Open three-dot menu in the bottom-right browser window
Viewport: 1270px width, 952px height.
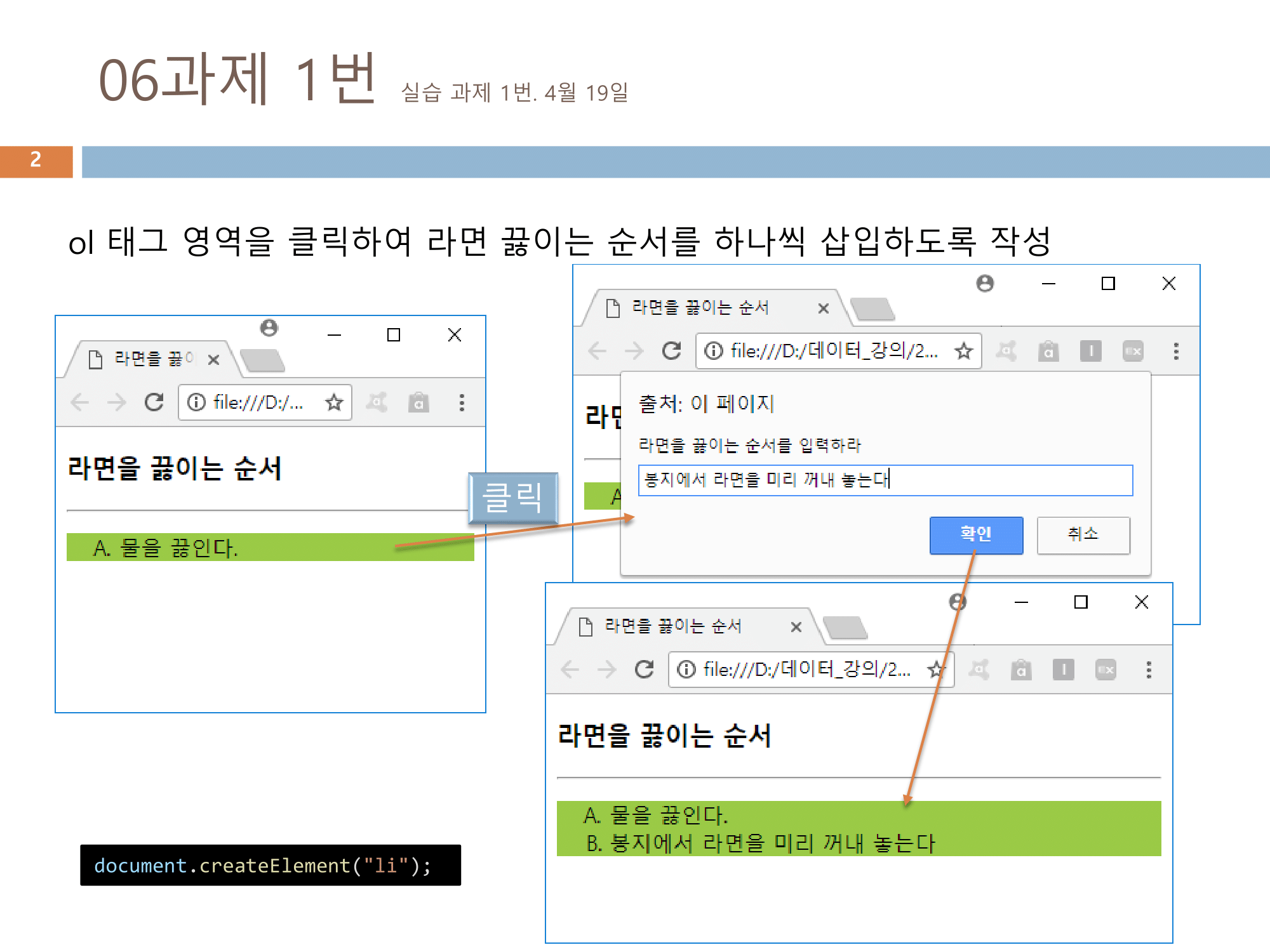[x=1149, y=670]
